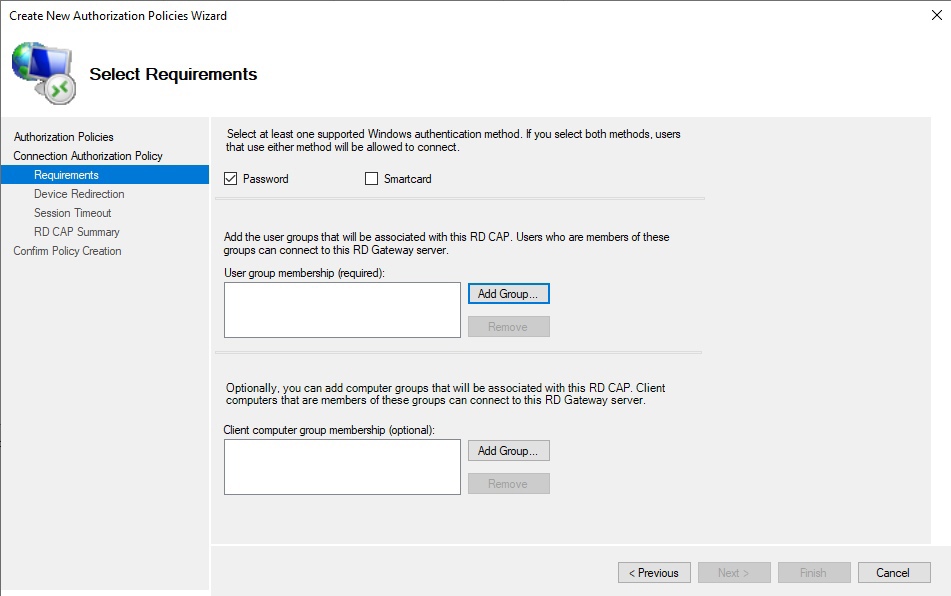Uncheck the Password authentication checkbox
This screenshot has width=951, height=596.
[x=230, y=179]
